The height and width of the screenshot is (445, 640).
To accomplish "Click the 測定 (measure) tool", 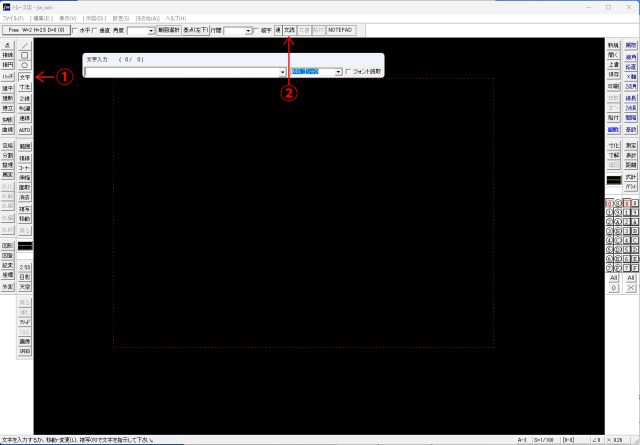I will pos(631,146).
